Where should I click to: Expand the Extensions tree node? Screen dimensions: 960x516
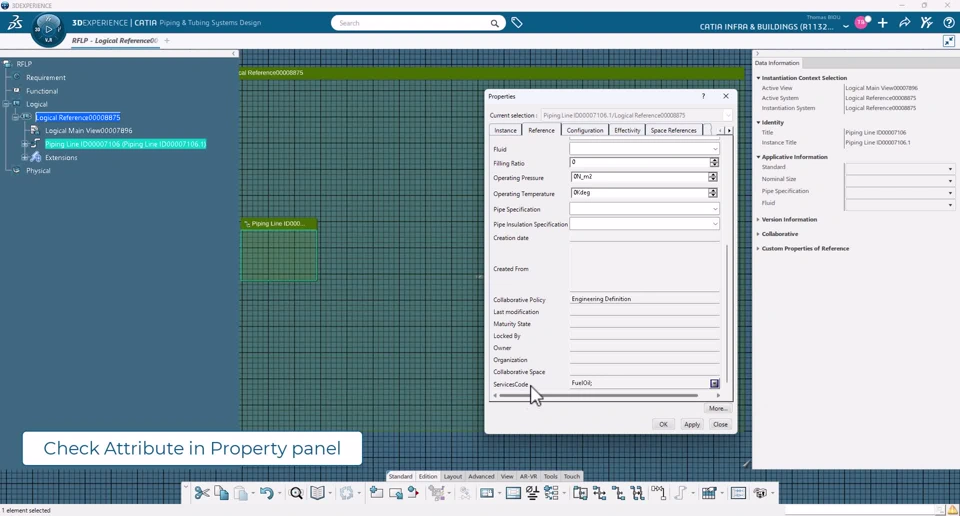[x=24, y=157]
